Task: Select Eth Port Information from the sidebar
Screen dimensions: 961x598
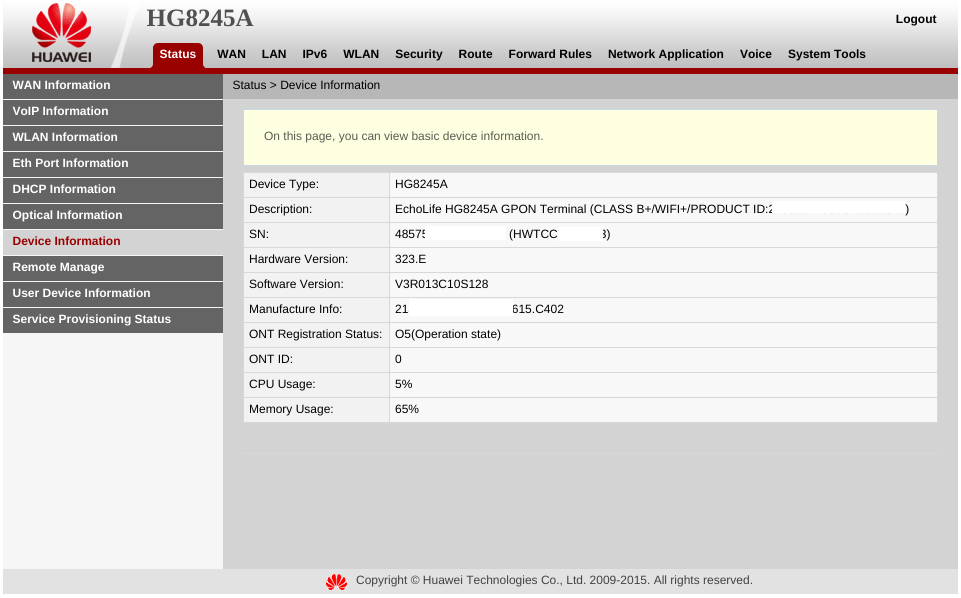Action: click(69, 163)
